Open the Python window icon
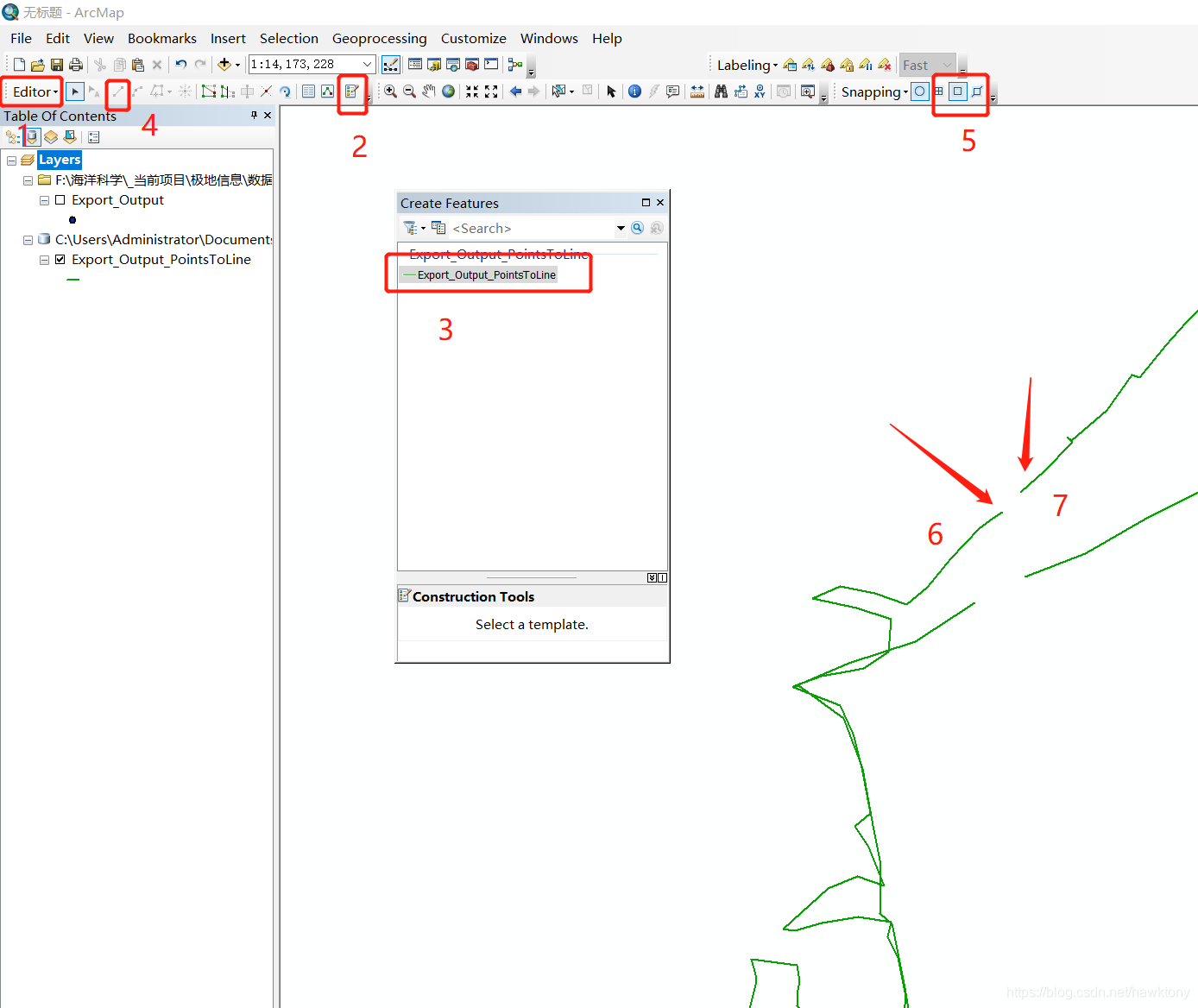Image resolution: width=1198 pixels, height=1008 pixels. click(x=491, y=65)
